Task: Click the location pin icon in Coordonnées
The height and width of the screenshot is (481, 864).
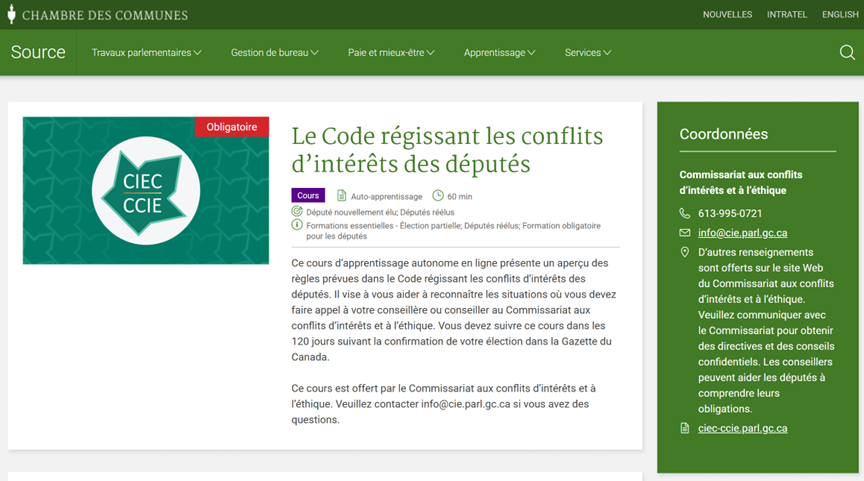Action: point(685,253)
